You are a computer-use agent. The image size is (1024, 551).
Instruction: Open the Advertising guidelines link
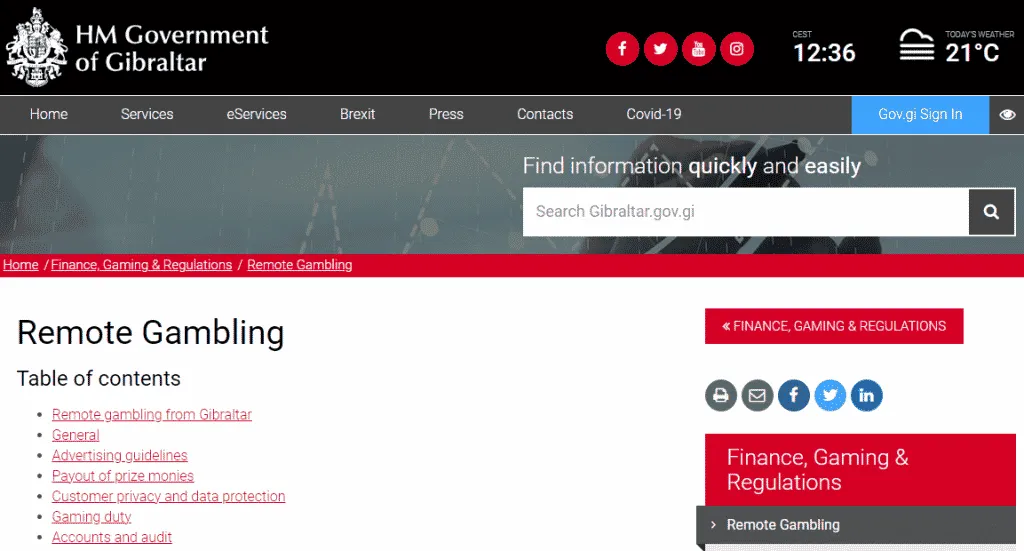coord(119,455)
